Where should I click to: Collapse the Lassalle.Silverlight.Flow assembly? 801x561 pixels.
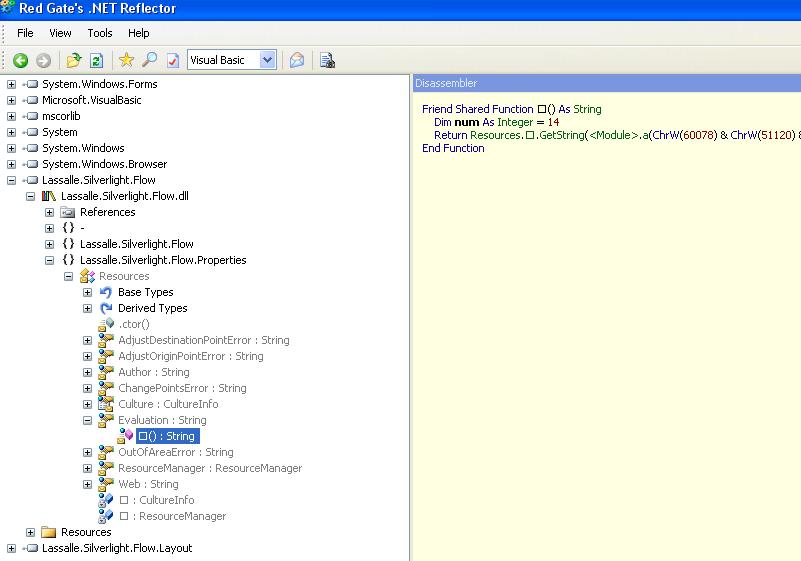(11, 180)
